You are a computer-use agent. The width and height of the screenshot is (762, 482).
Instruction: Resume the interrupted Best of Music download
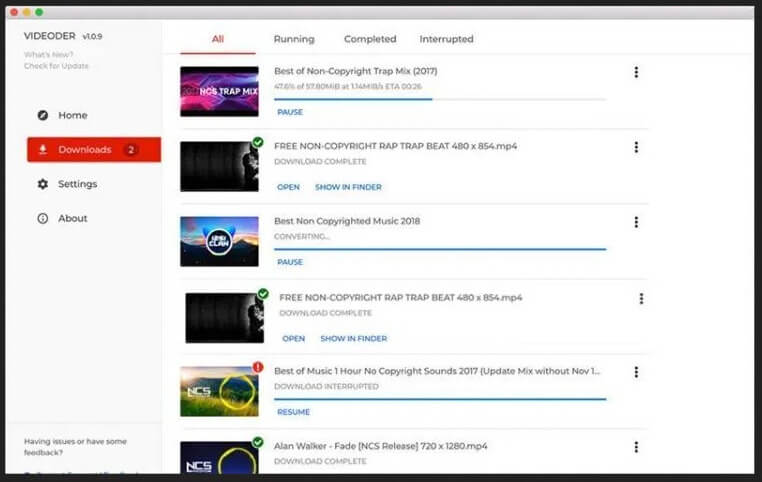[294, 412]
